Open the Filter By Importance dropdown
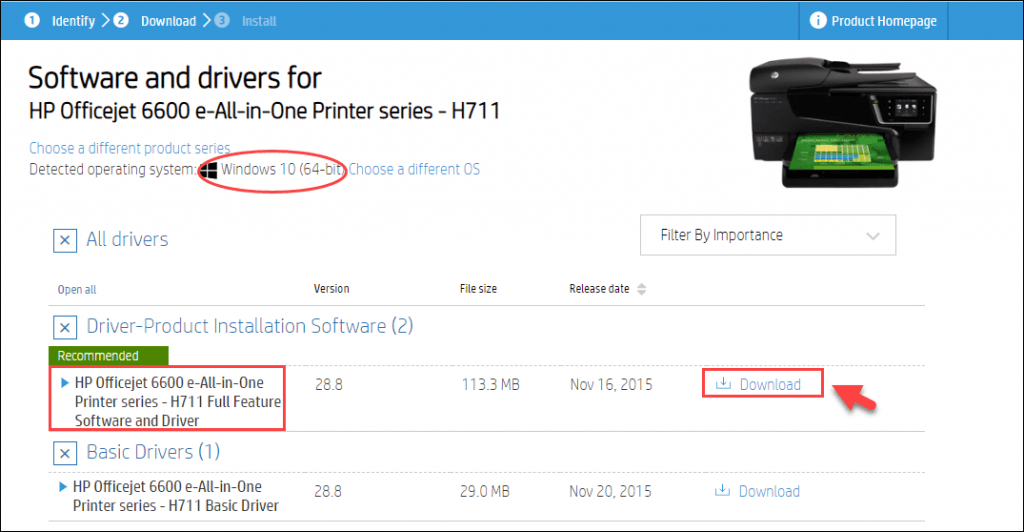 (768, 235)
